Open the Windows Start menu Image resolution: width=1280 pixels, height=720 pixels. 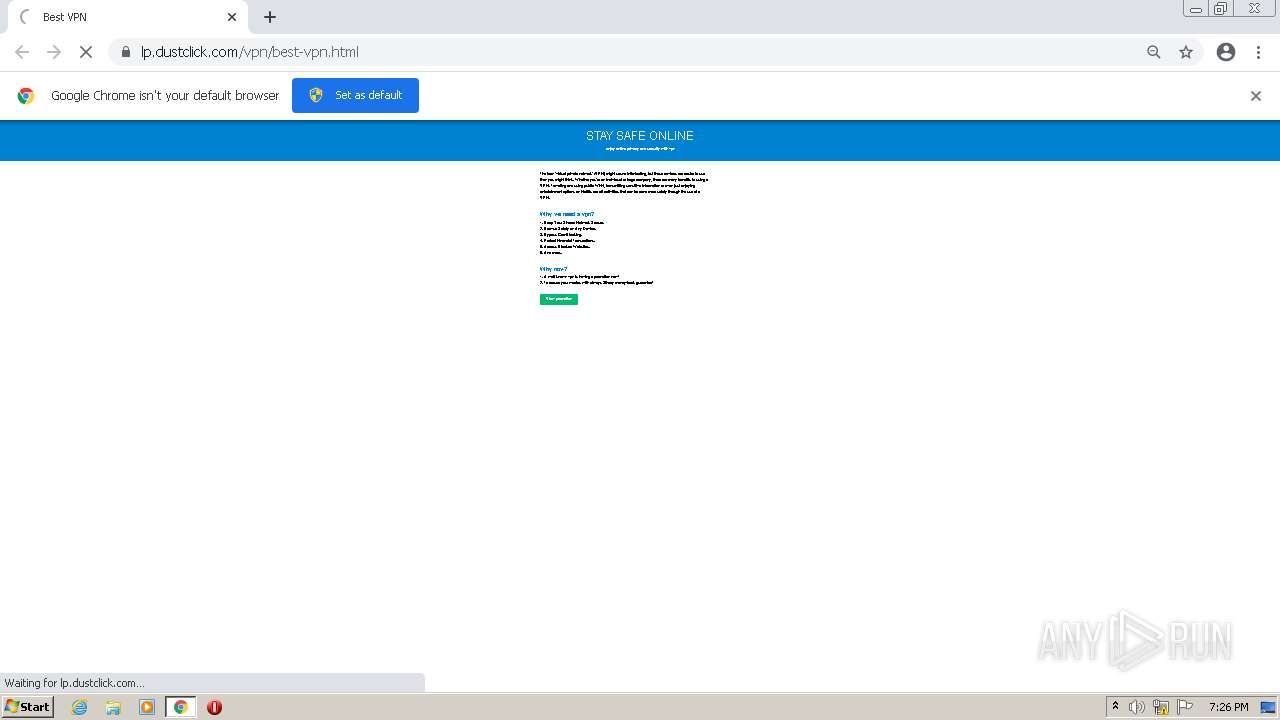click(27, 707)
